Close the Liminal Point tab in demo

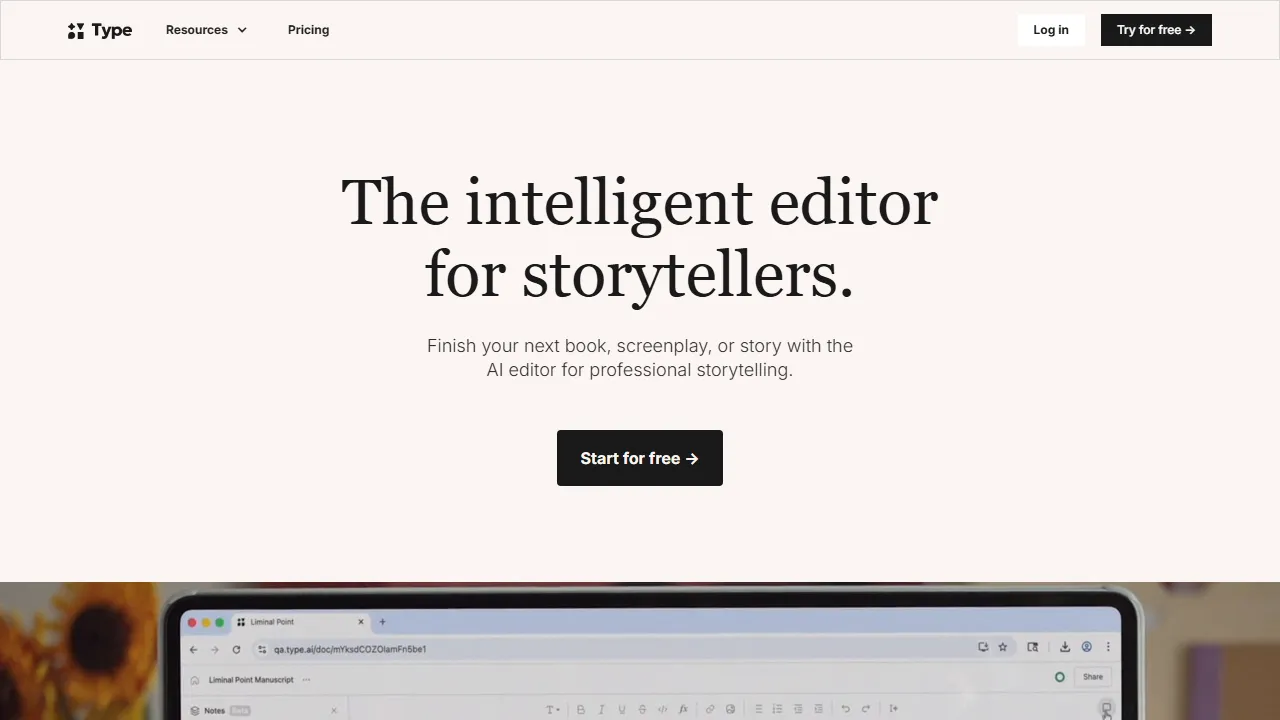click(361, 622)
